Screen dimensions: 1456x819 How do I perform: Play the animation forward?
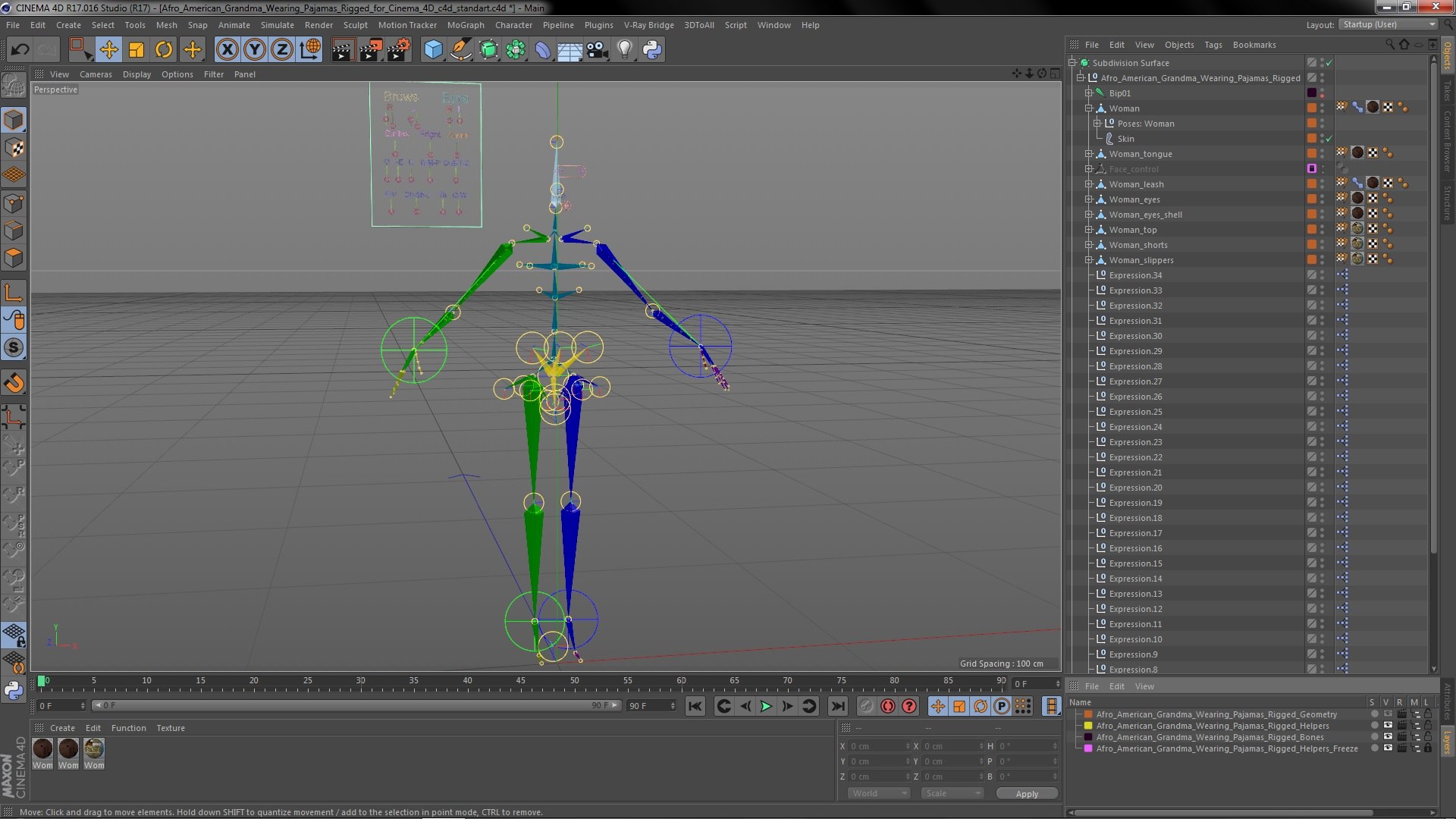point(766,706)
